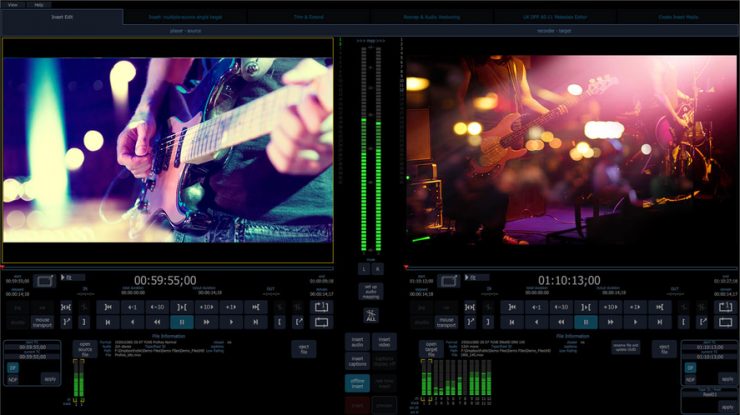
Task: Step forward 10 frames on recorder transport
Action: coord(609,307)
